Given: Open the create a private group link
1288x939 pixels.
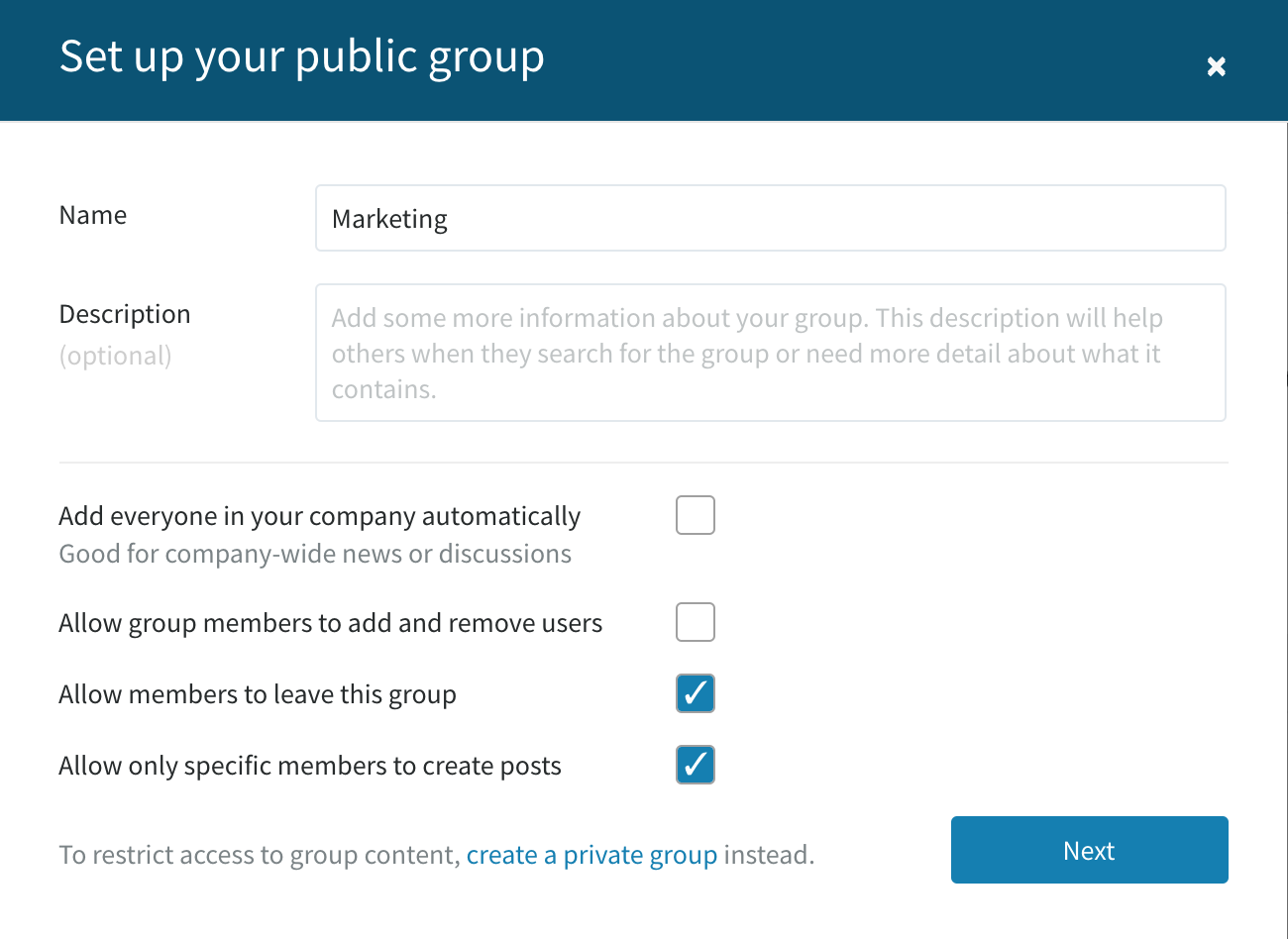Looking at the screenshot, I should point(591,854).
